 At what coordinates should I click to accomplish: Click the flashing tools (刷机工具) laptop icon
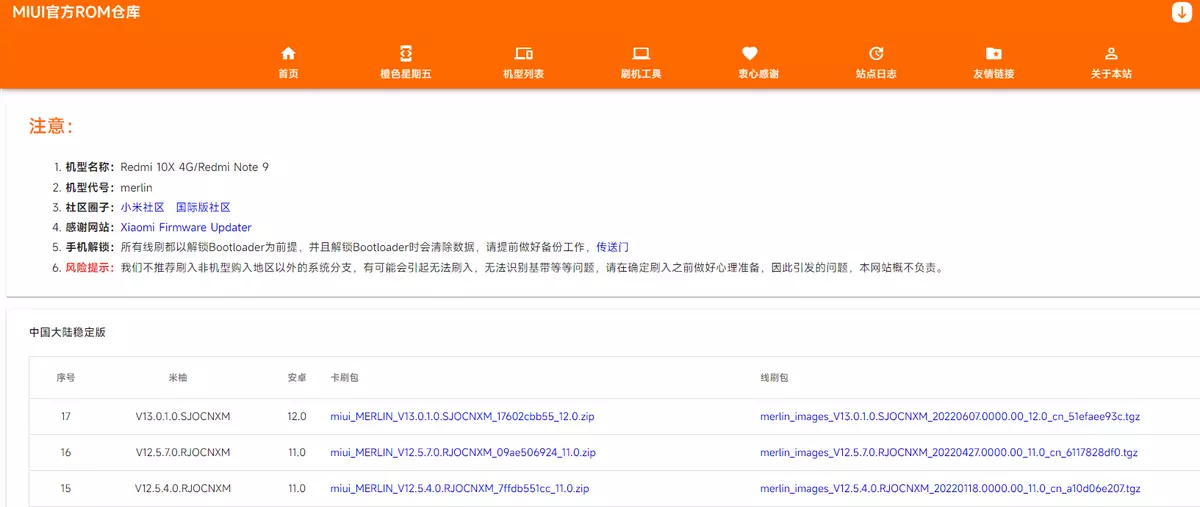pyautogui.click(x=641, y=53)
